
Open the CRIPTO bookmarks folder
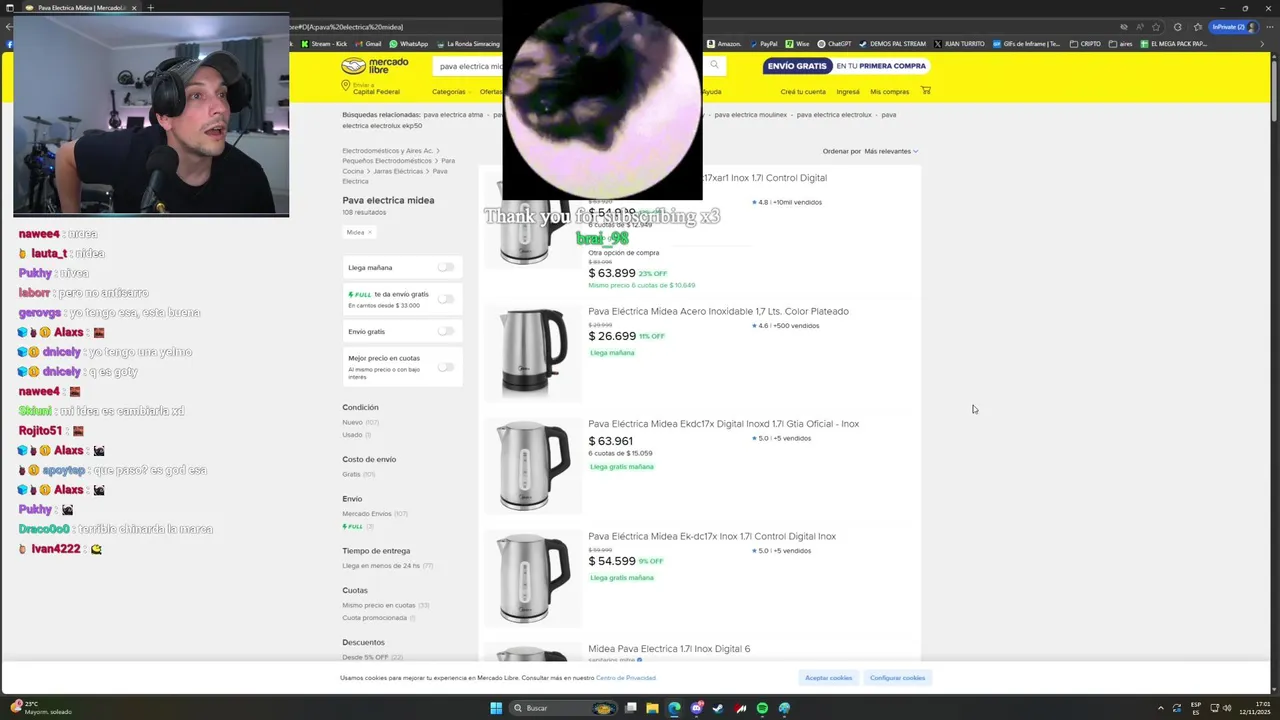point(1085,44)
